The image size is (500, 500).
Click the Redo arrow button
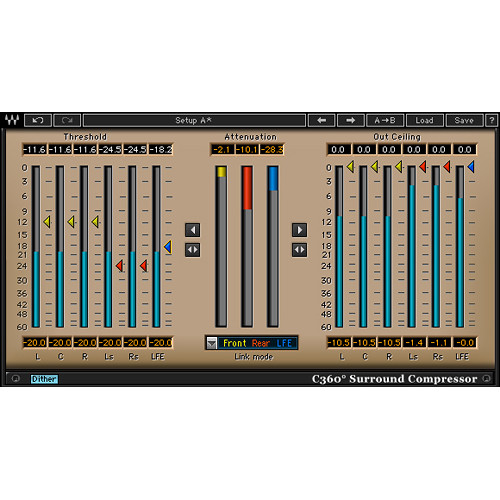pyautogui.click(x=67, y=120)
